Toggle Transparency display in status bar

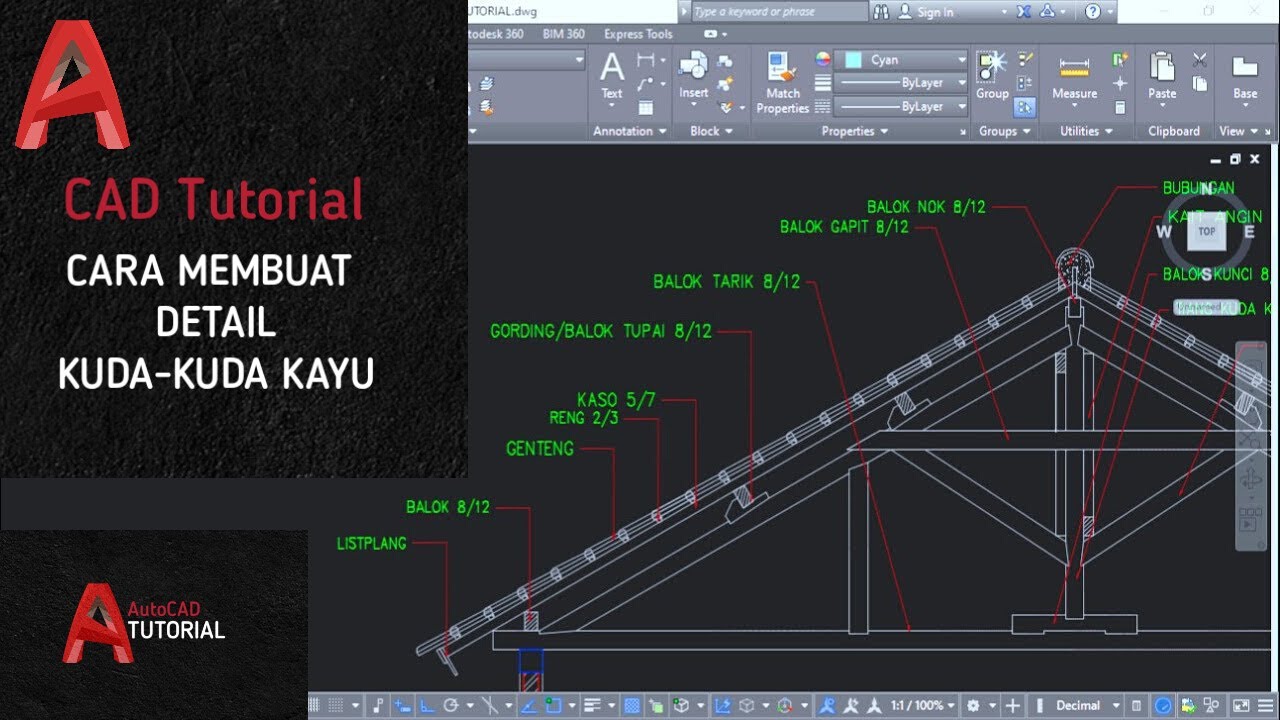(x=632, y=706)
